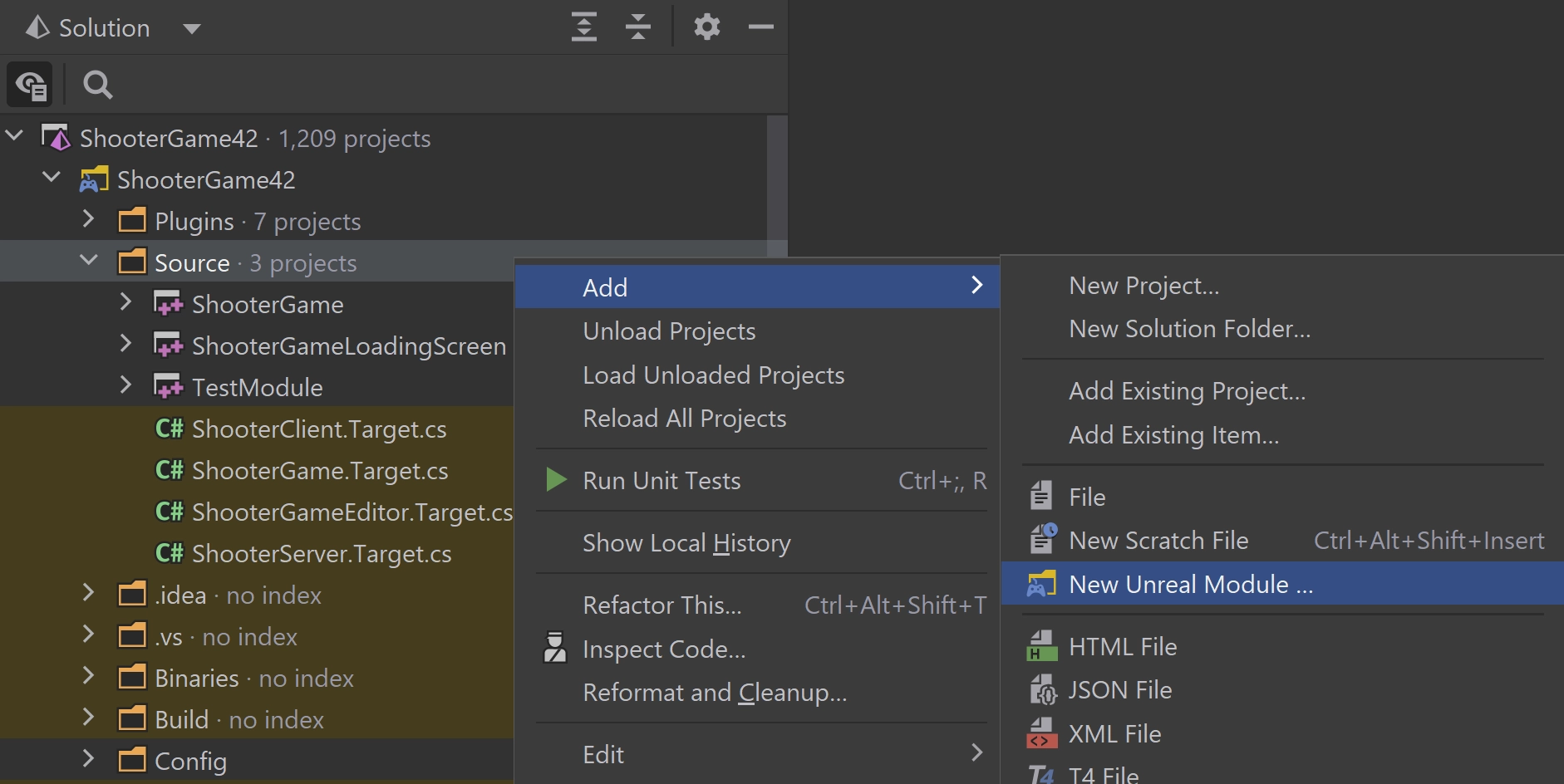The height and width of the screenshot is (784, 1564).
Task: Click the JSON File icon
Action: pos(1042,689)
